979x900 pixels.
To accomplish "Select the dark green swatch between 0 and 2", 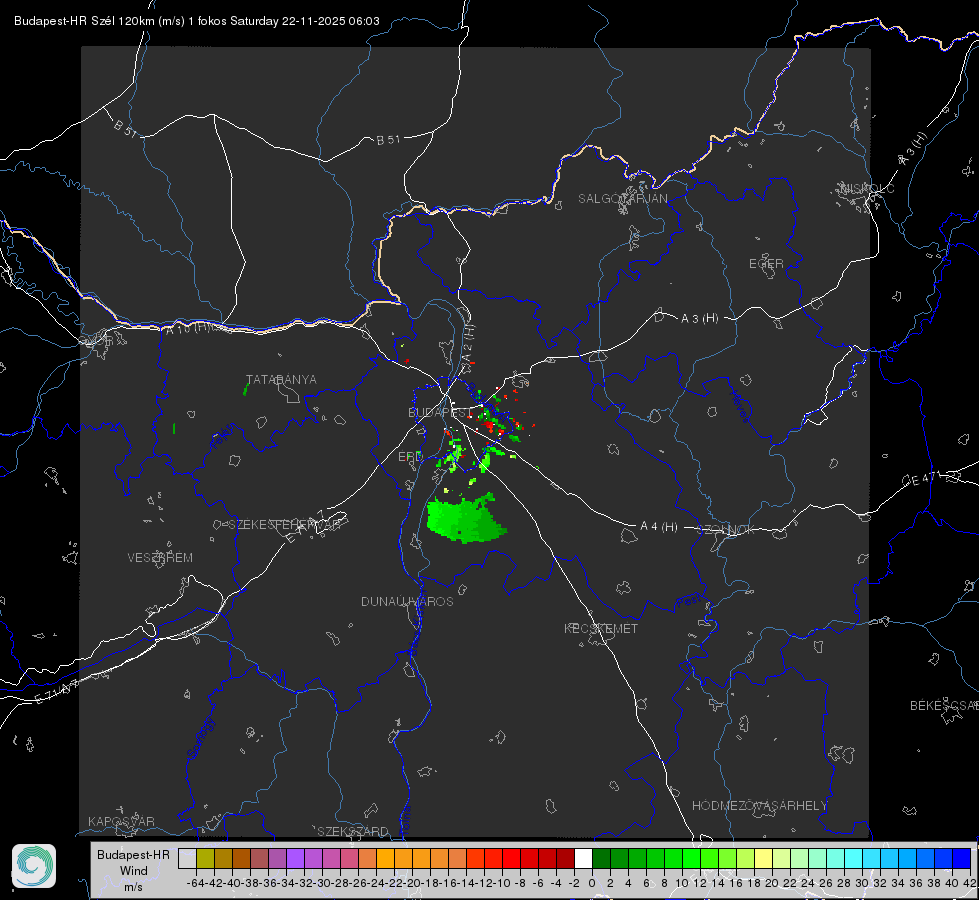I will pyautogui.click(x=601, y=858).
